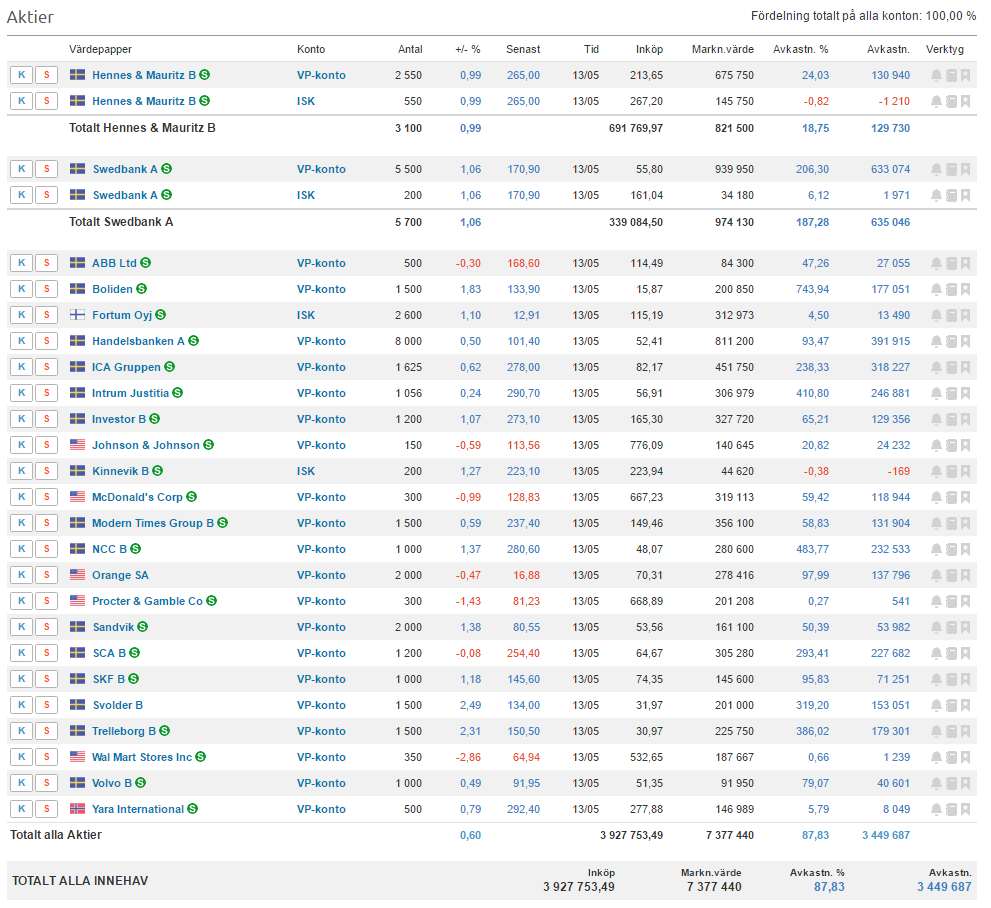991x908 pixels.
Task: Open the Intrum Justitia stock link
Action: 130,393
